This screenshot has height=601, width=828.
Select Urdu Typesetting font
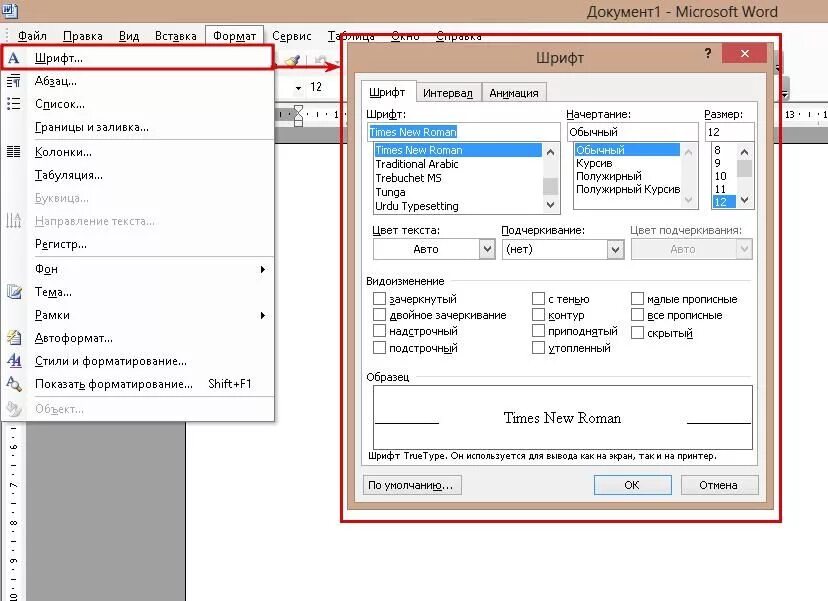tap(458, 206)
